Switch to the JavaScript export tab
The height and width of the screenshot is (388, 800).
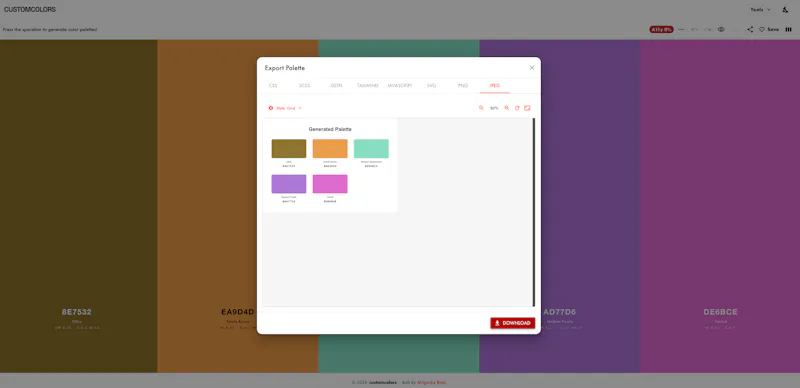coord(399,86)
